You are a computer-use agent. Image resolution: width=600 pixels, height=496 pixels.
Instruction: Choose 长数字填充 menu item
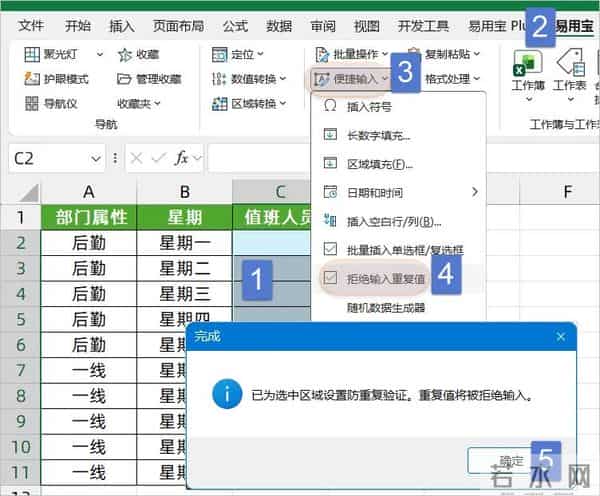(x=398, y=135)
